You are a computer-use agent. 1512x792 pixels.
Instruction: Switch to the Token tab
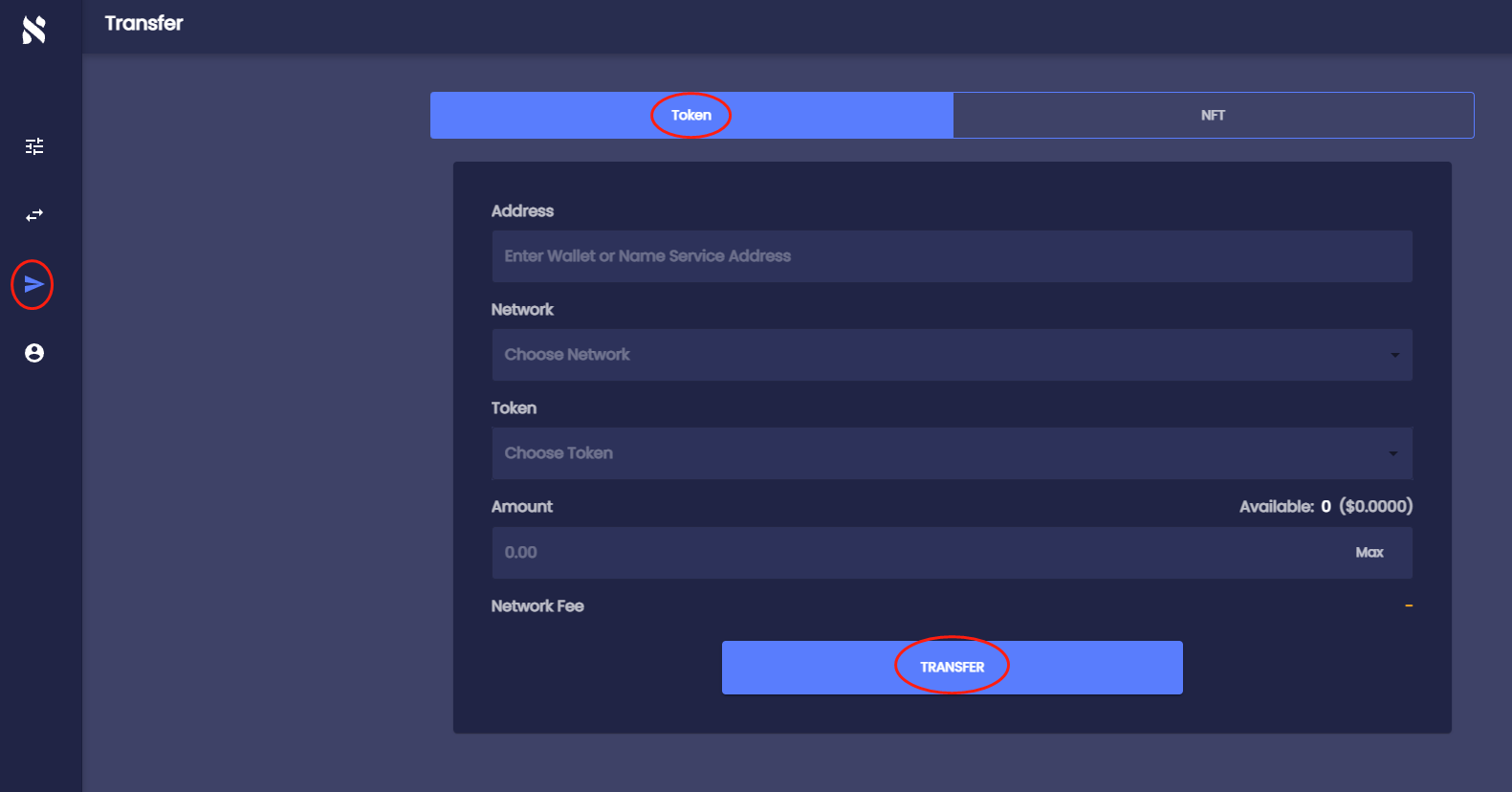(690, 115)
